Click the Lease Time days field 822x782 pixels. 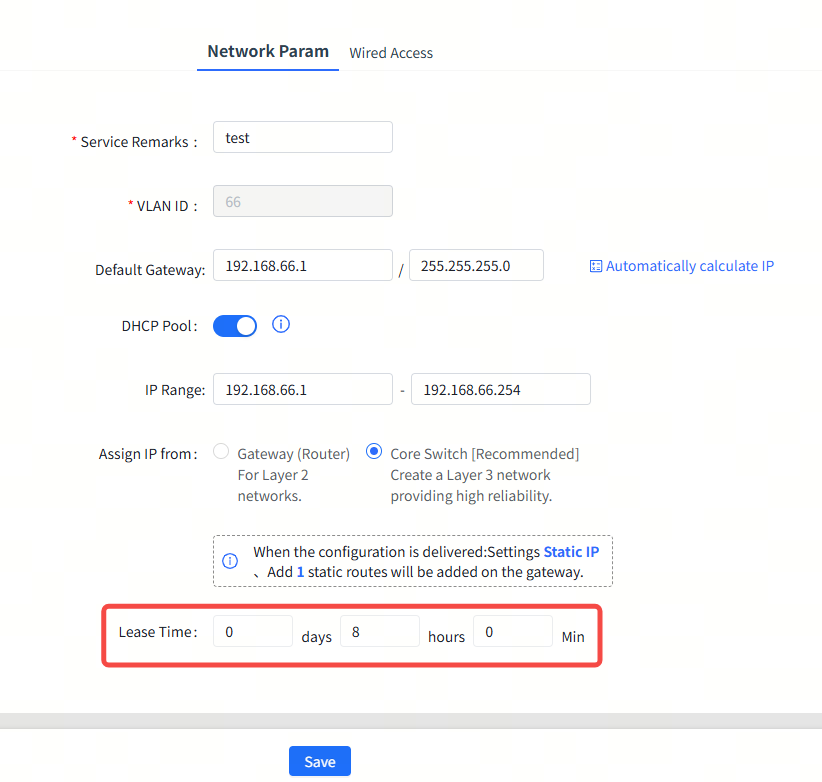coord(252,632)
